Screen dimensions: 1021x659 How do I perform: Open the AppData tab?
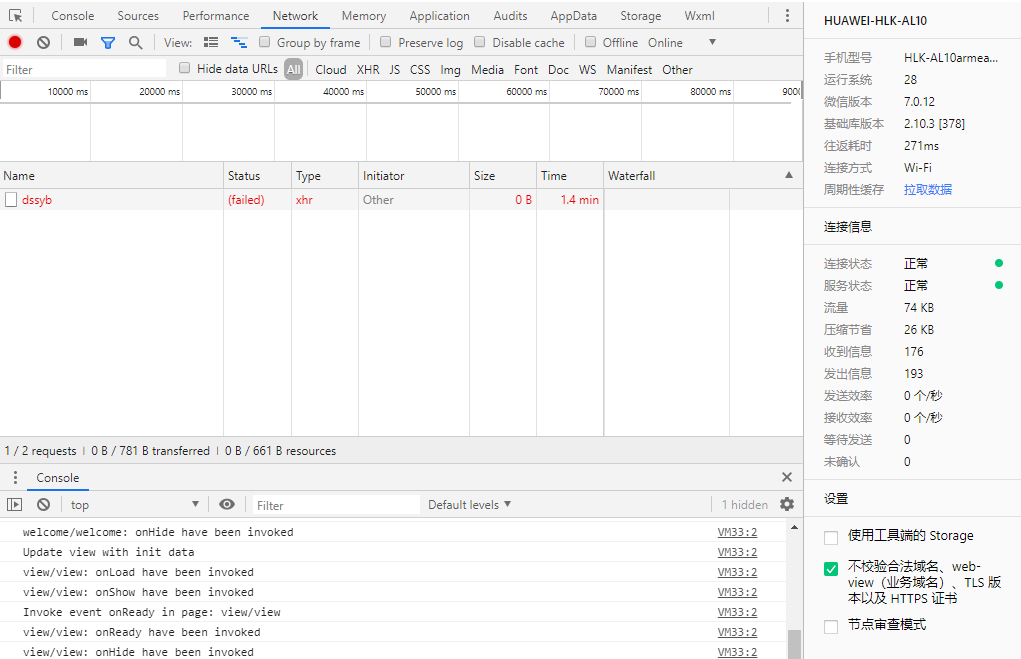coord(574,16)
